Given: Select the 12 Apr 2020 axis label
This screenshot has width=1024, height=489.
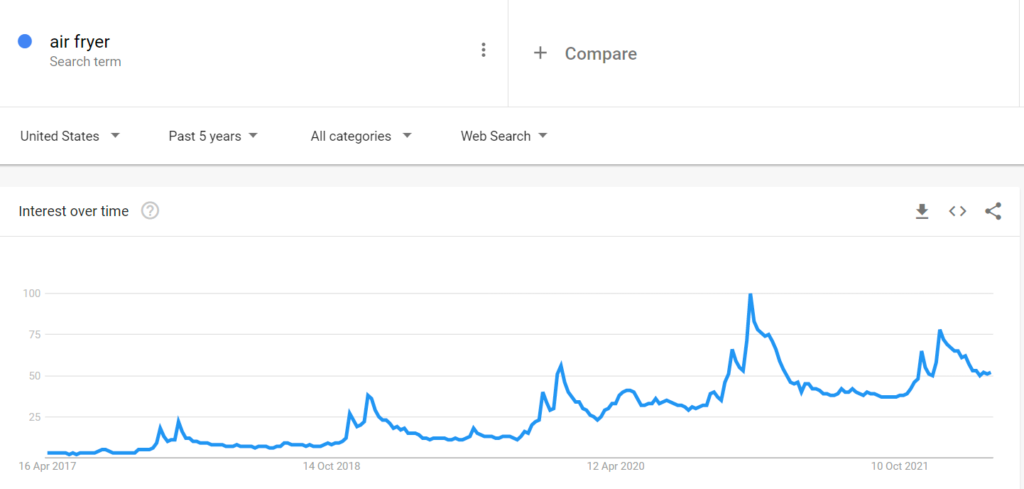Looking at the screenshot, I should [x=616, y=466].
